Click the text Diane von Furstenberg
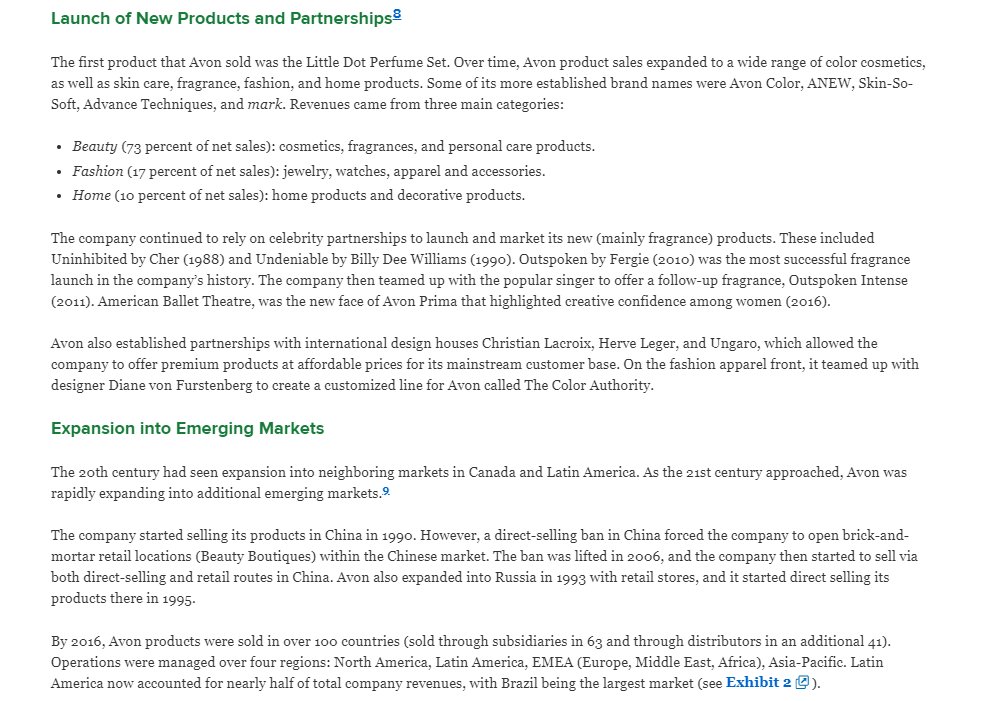This screenshot has width=987, height=701. pyautogui.click(x=180, y=385)
